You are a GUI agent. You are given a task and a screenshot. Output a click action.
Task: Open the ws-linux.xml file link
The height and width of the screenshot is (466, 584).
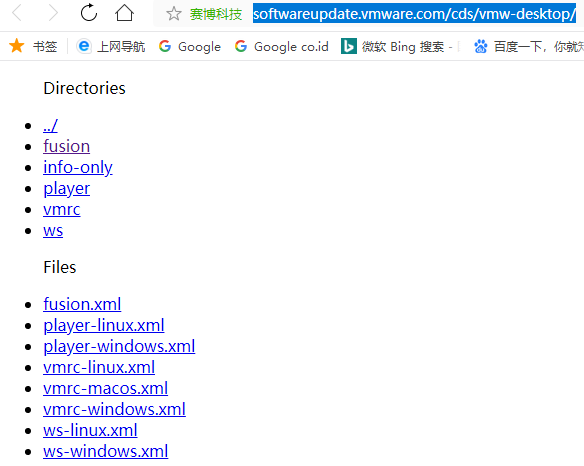coord(91,430)
